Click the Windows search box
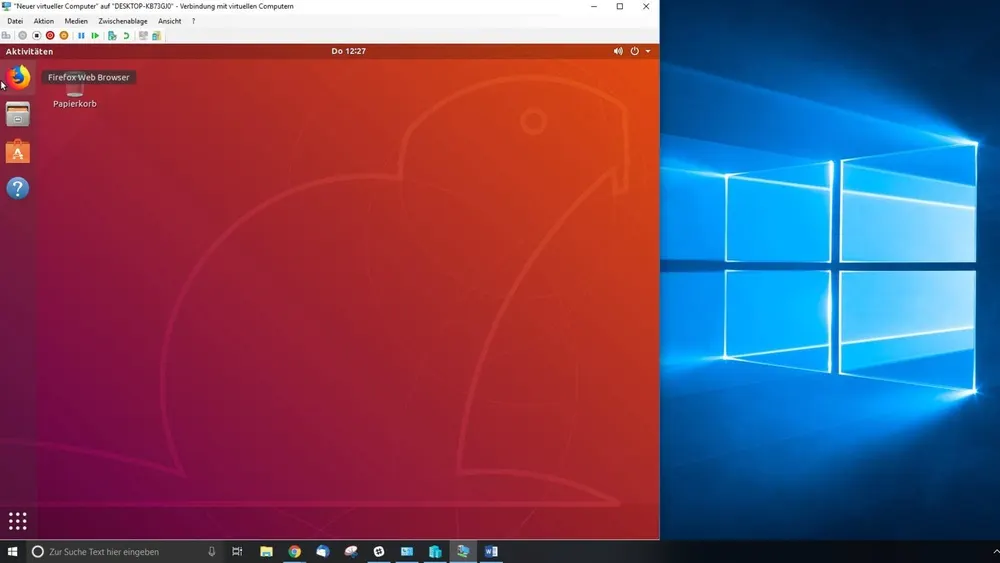The image size is (1000, 563). (124, 552)
